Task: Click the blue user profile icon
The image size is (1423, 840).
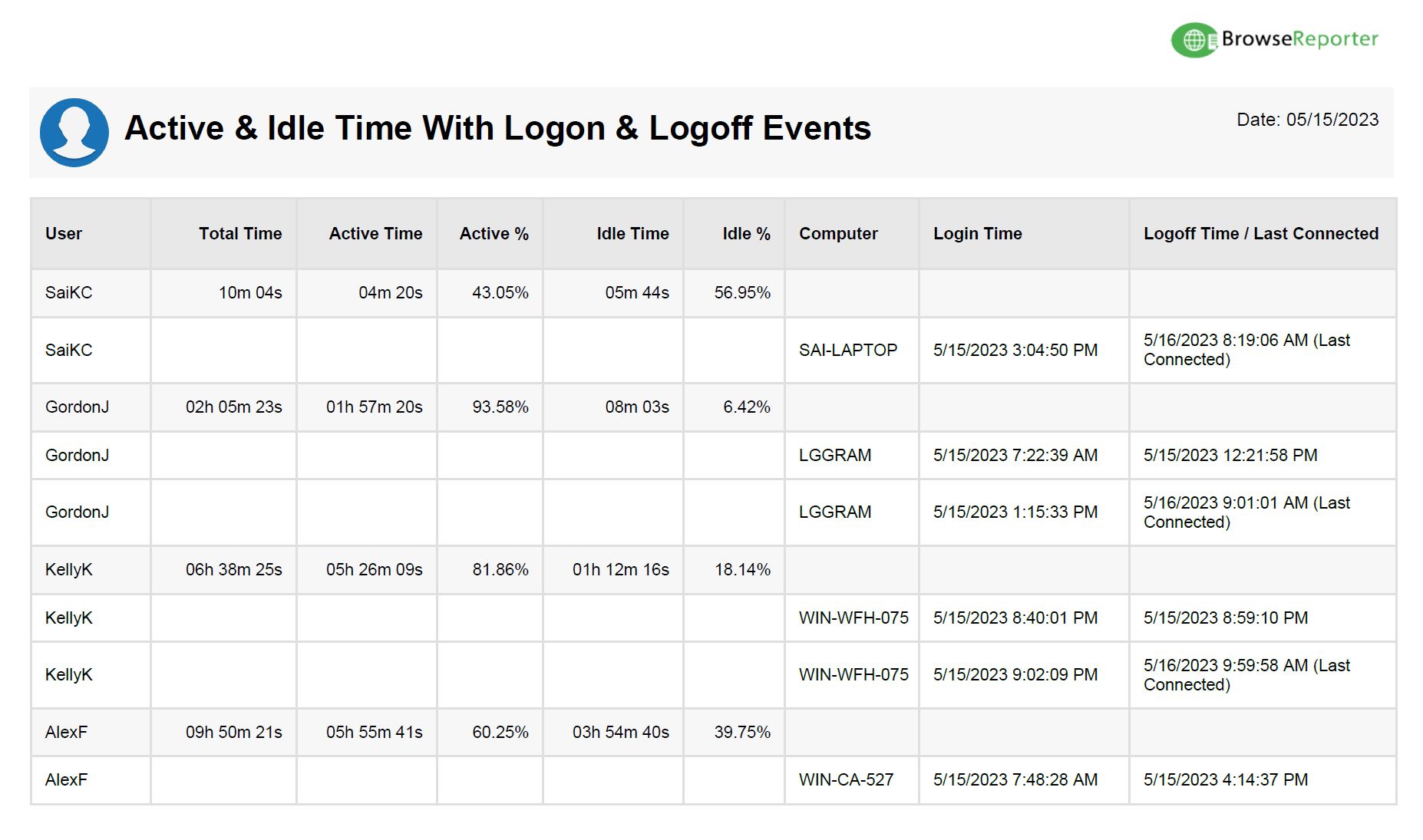Action: click(x=74, y=132)
